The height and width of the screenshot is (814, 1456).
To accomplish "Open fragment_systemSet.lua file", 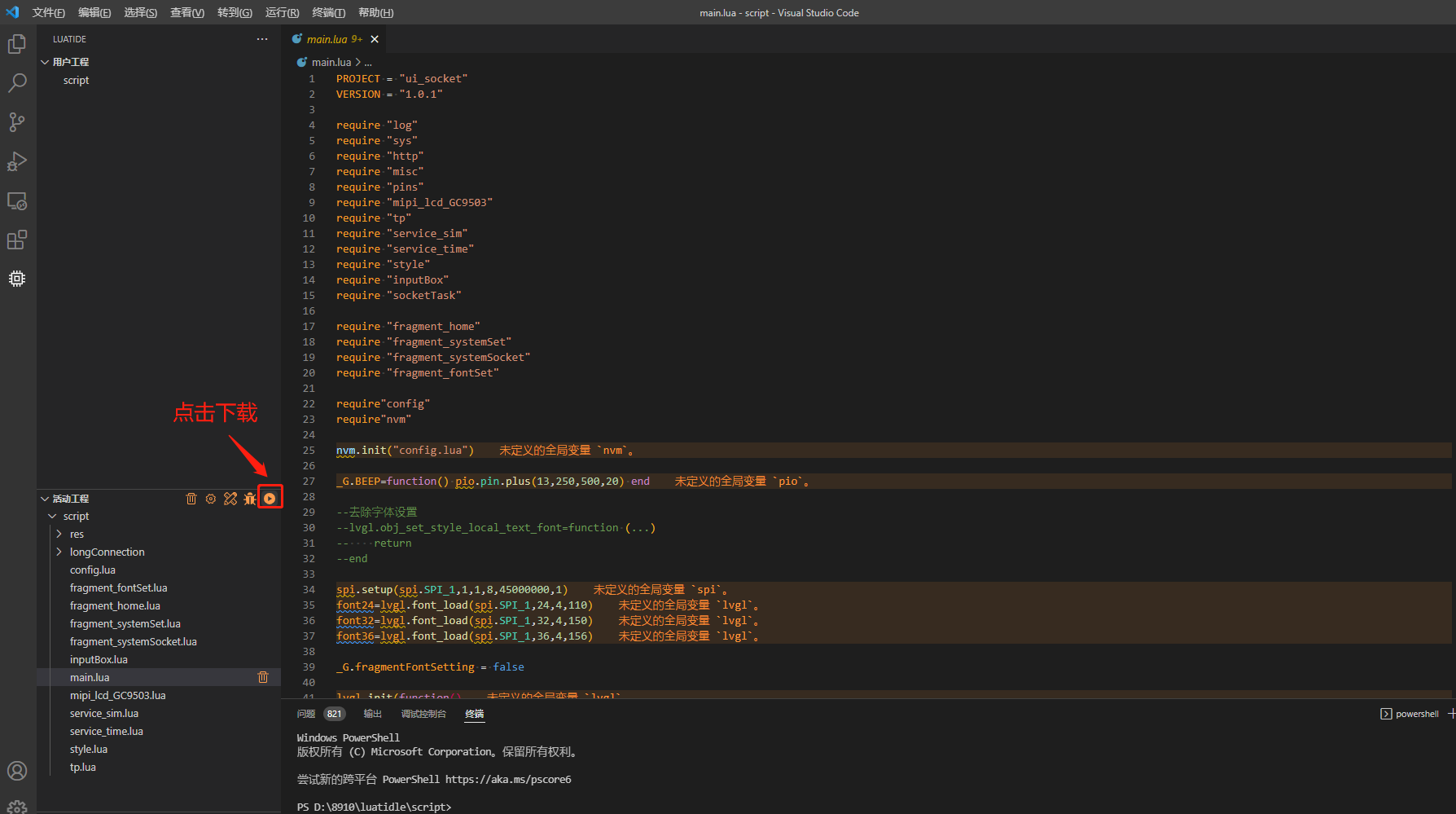I will tap(125, 623).
